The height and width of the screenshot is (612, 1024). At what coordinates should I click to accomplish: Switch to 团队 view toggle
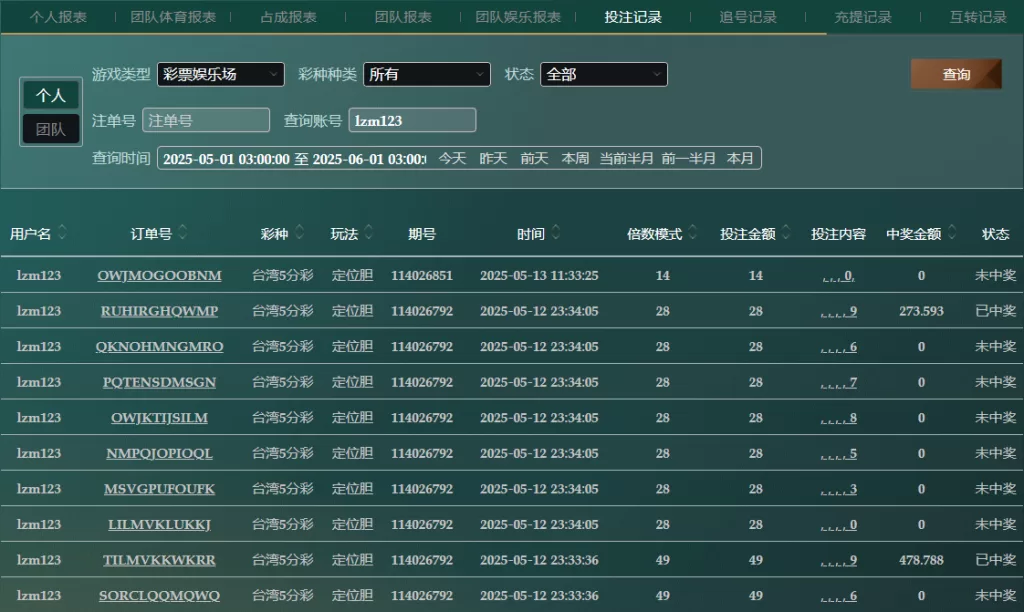tap(51, 129)
